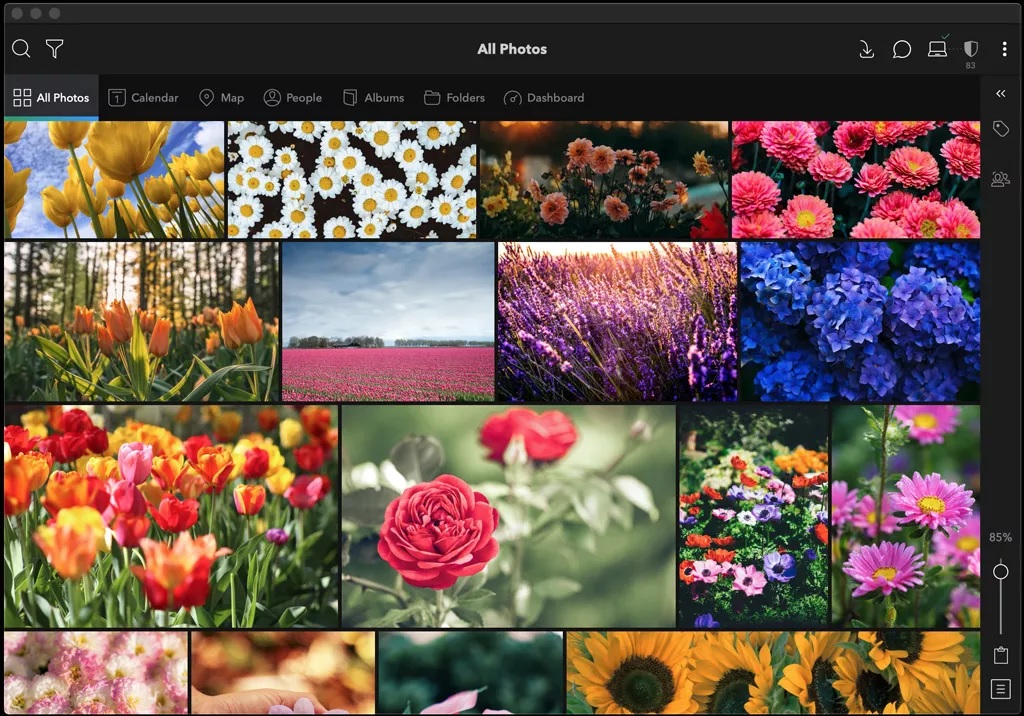The image size is (1024, 716).
Task: Switch to the Map tab
Action: pyautogui.click(x=221, y=98)
